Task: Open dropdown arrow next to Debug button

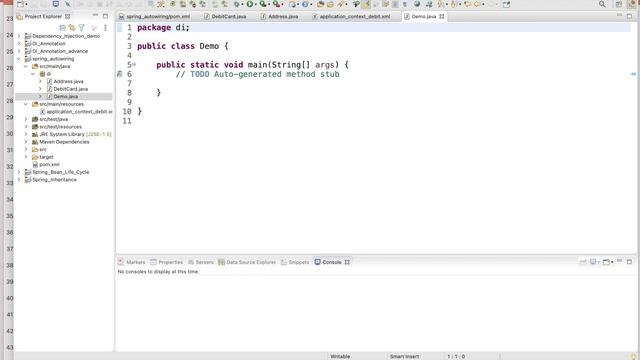Action: tap(242, 4)
